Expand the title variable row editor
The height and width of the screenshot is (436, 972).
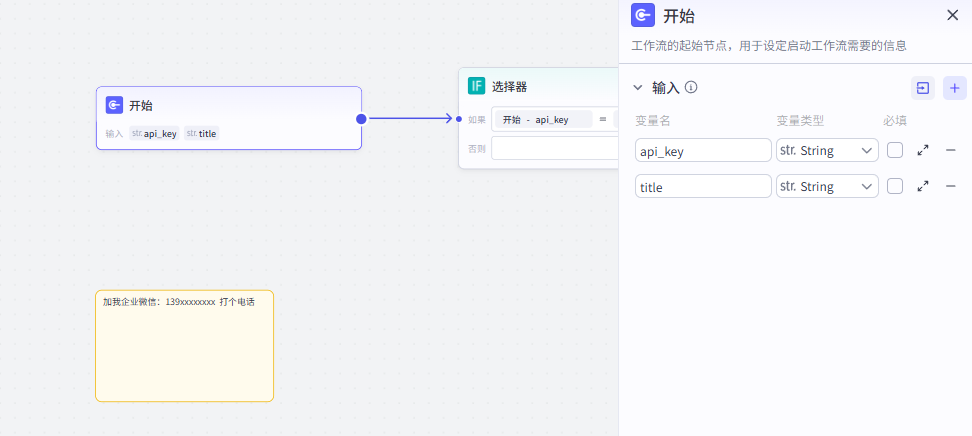[x=923, y=186]
